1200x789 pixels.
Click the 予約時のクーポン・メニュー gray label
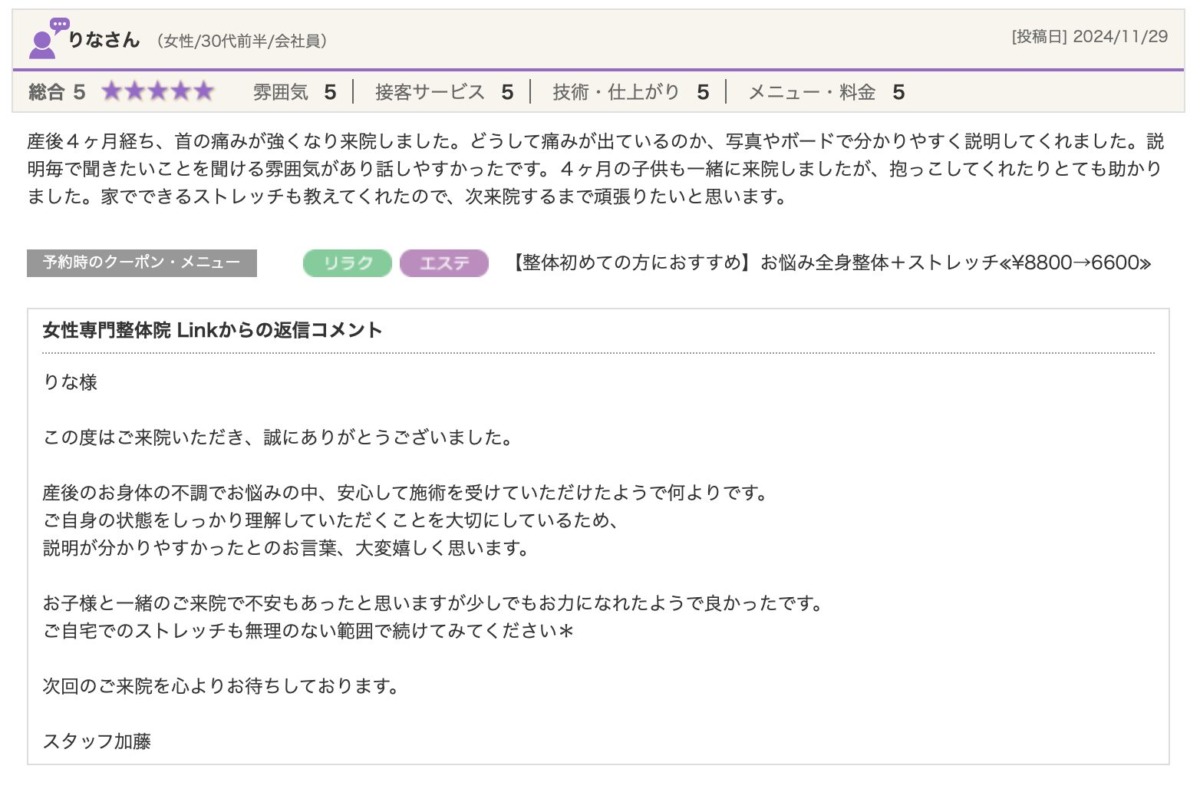coord(141,263)
